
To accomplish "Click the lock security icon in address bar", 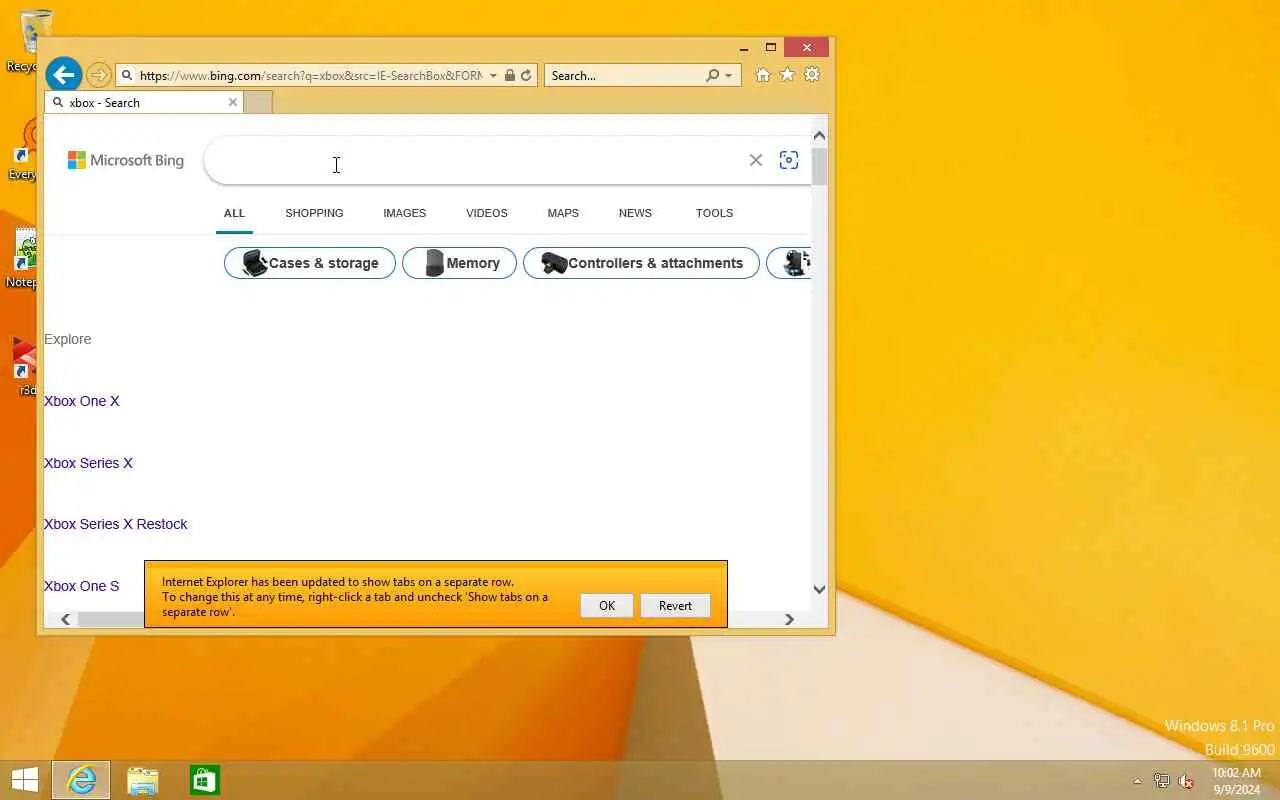I will pos(510,75).
